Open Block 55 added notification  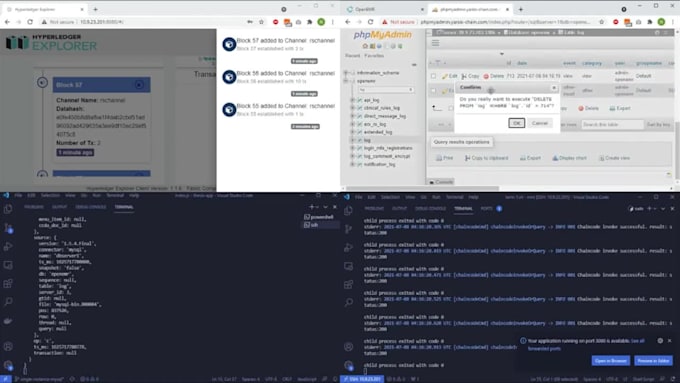click(278, 110)
